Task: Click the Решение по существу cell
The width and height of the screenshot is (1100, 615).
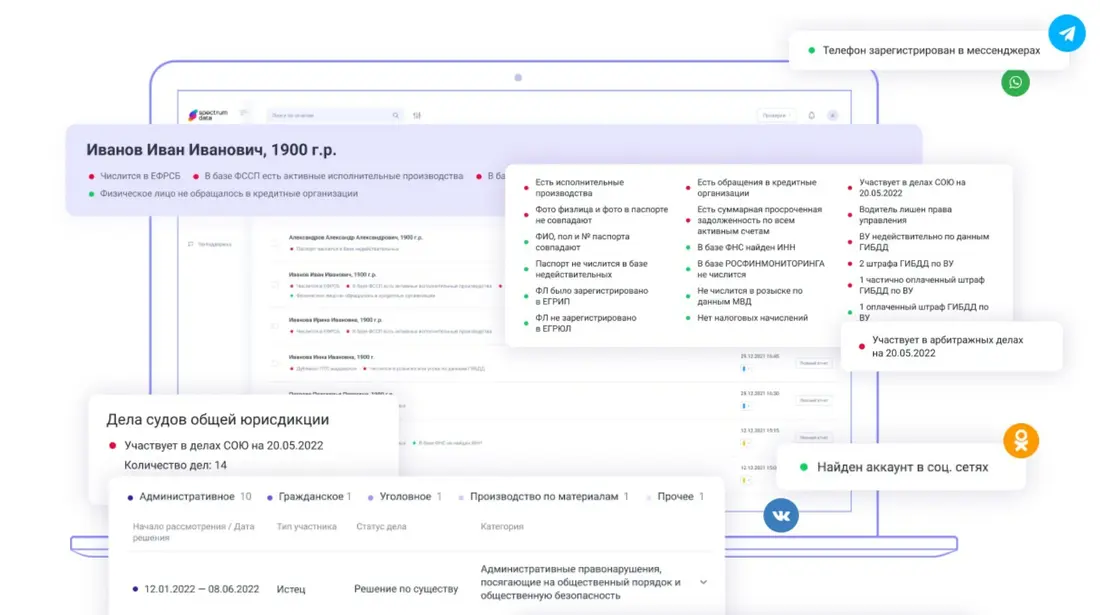Action: (405, 589)
